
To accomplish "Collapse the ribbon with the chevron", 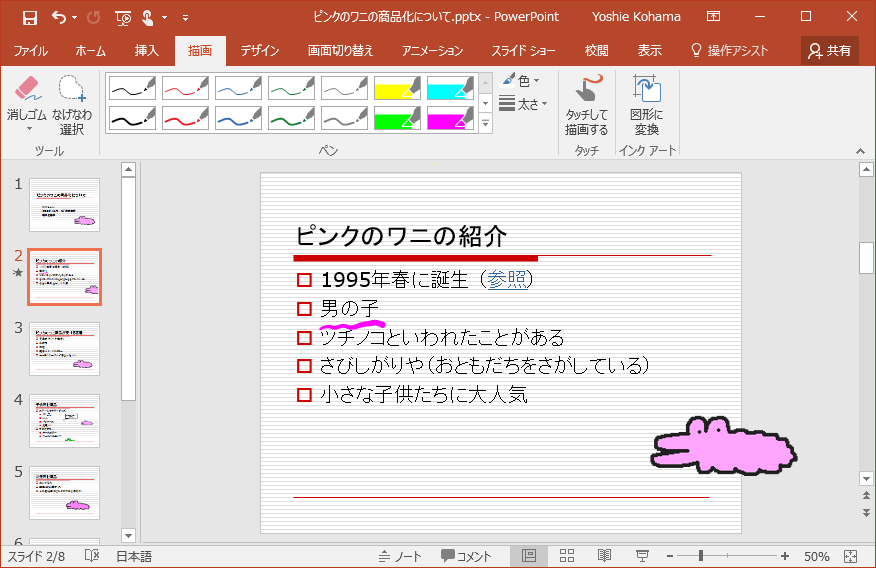I will tap(860, 151).
